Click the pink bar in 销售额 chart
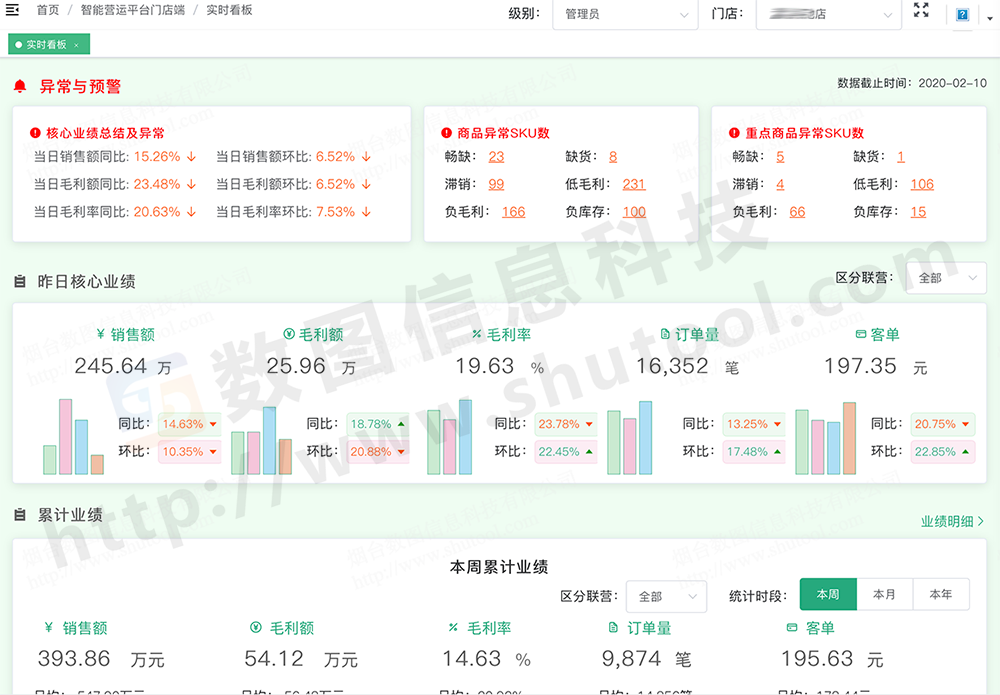The image size is (1000, 695). pyautogui.click(x=66, y=436)
